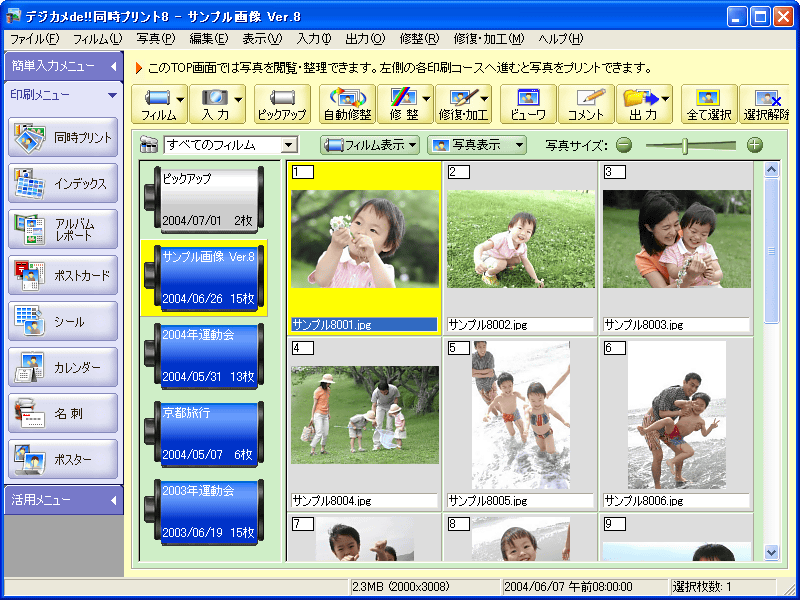Collapse the 印刷メニュー panel
Screen dimensions: 800x600
63,95
